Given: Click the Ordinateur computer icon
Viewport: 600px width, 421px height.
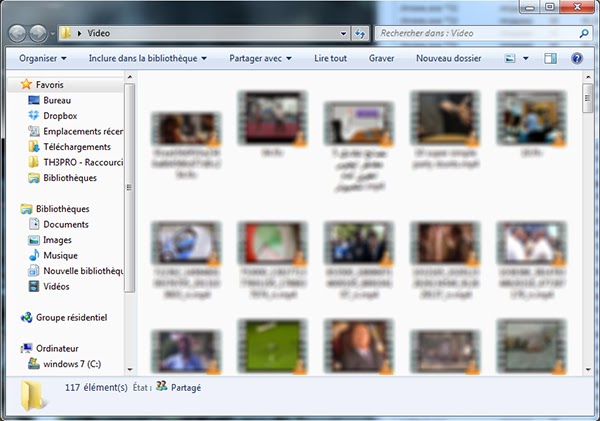Looking at the screenshot, I should coord(26,348).
